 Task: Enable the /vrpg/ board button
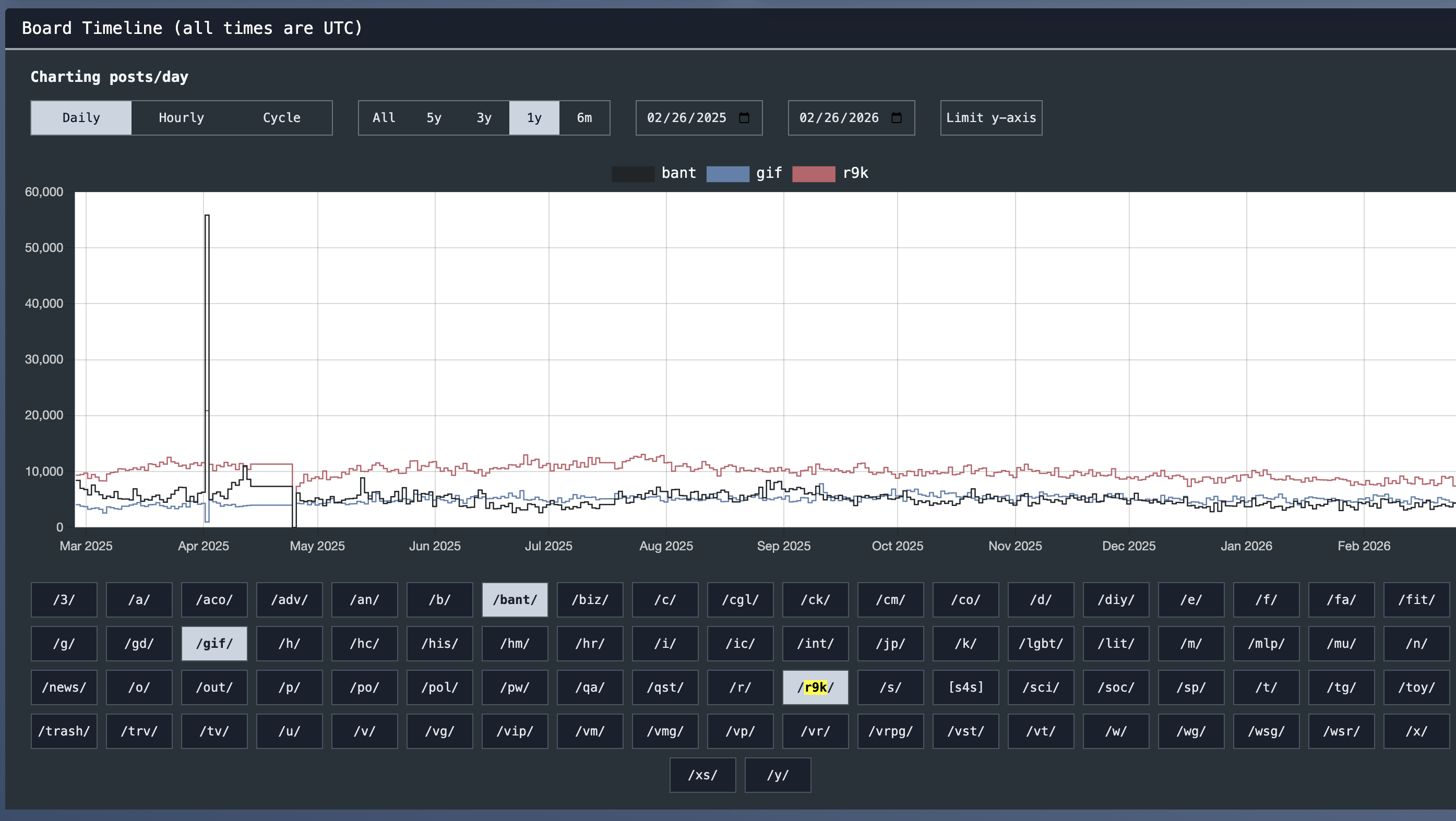(890, 731)
